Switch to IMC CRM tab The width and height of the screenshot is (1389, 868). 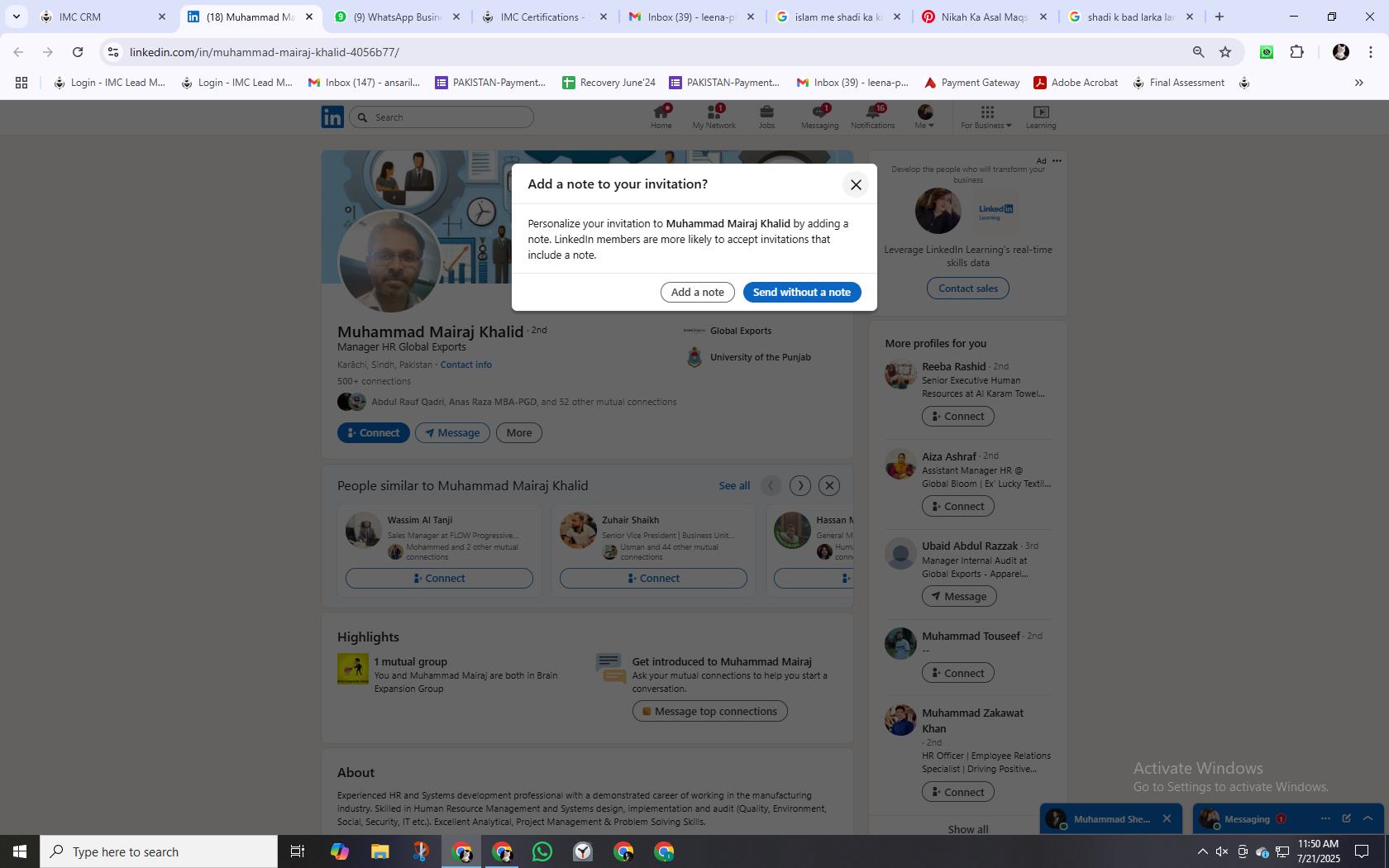(103, 17)
